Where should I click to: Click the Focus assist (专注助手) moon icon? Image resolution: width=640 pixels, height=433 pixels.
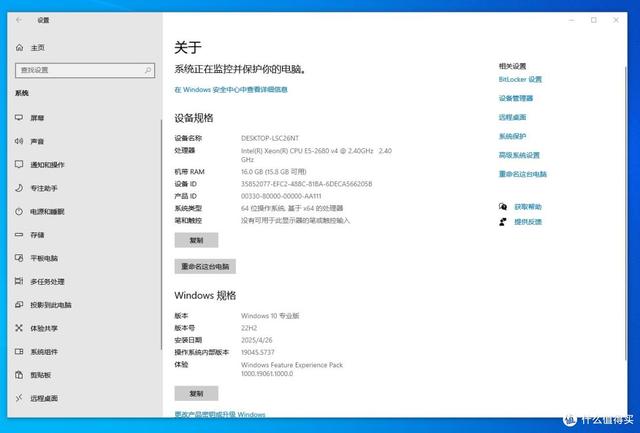tap(19, 188)
